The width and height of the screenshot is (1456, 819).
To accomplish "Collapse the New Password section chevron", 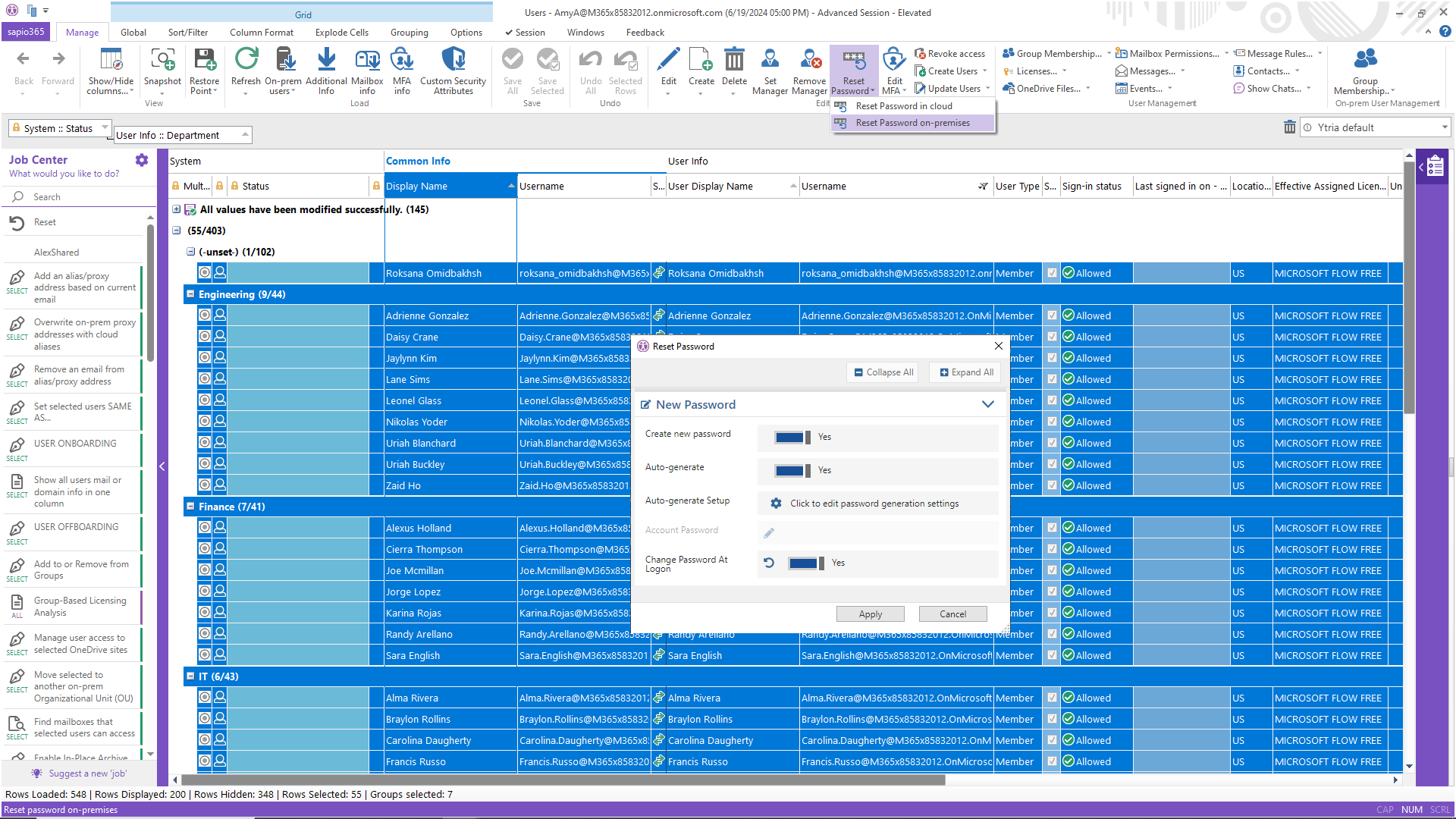I will coord(987,404).
